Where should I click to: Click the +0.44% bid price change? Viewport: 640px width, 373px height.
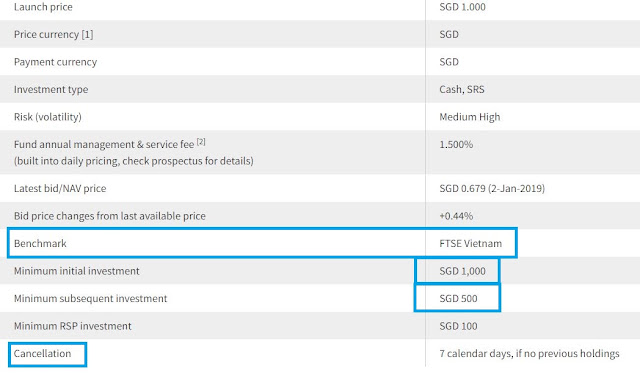tap(456, 216)
